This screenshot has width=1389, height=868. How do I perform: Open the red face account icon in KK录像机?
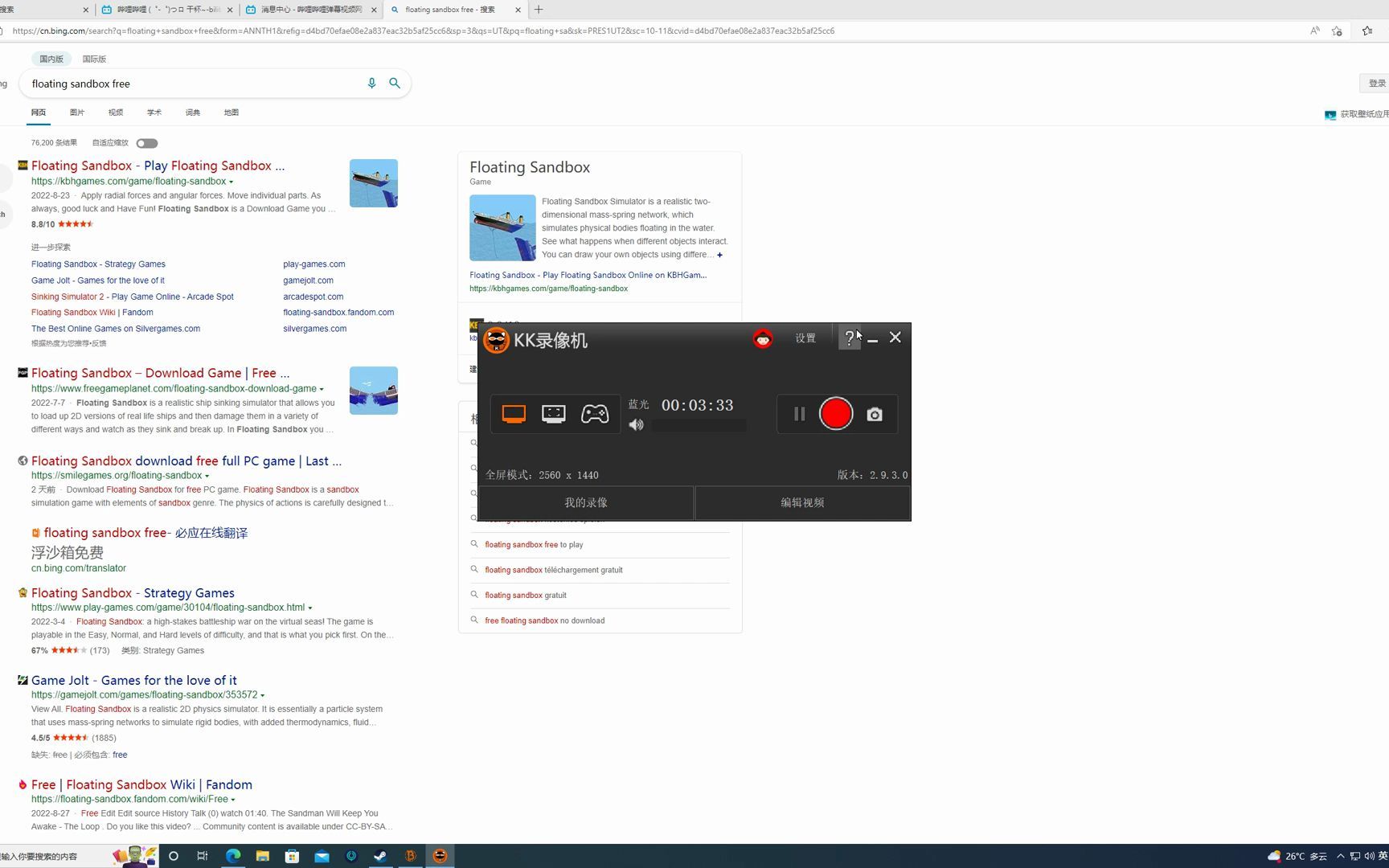pos(763,338)
